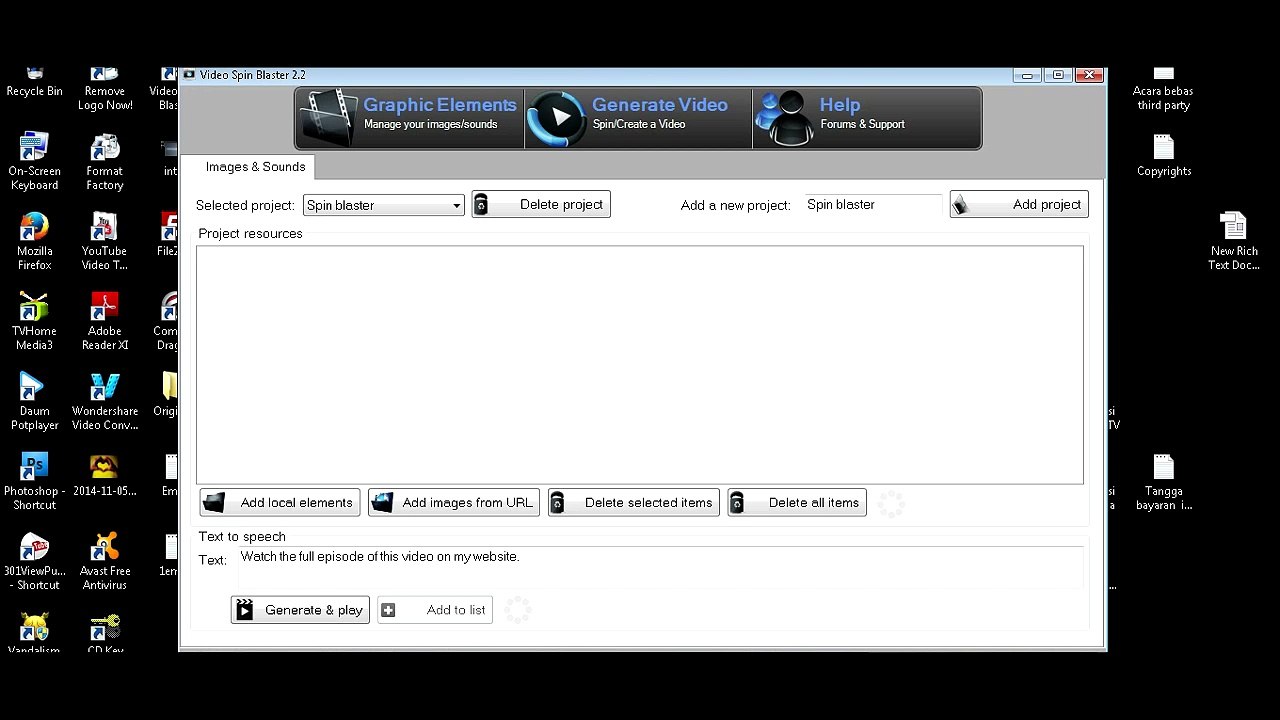Select the Adobe Reader XI desktop icon

pyautogui.click(x=105, y=321)
